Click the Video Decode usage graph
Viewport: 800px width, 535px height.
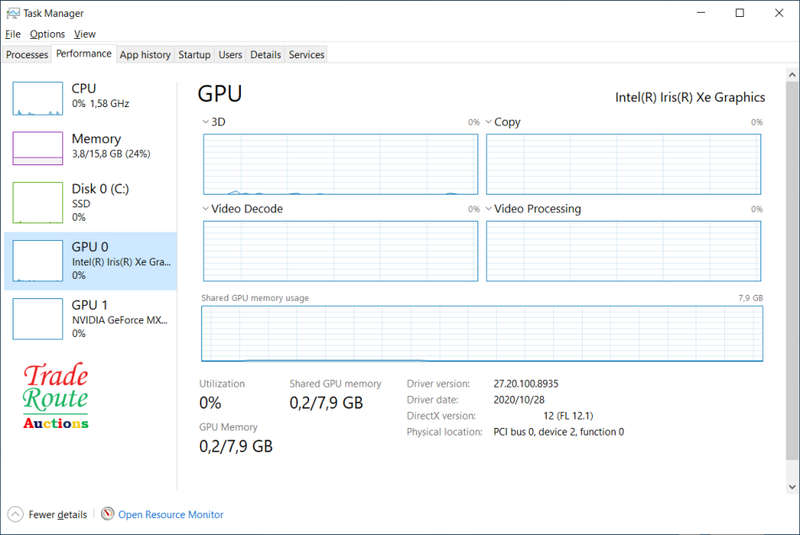pyautogui.click(x=340, y=251)
